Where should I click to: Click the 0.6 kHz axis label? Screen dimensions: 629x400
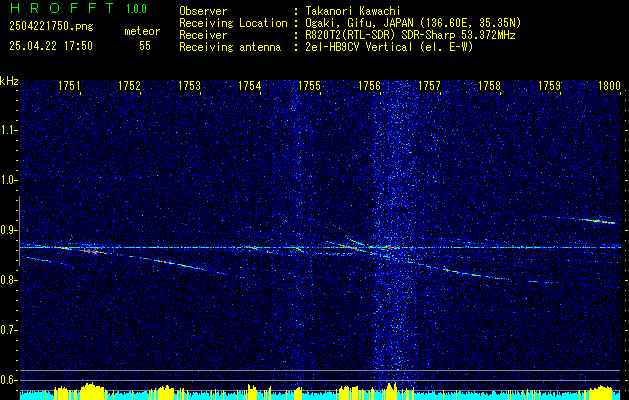pos(8,380)
